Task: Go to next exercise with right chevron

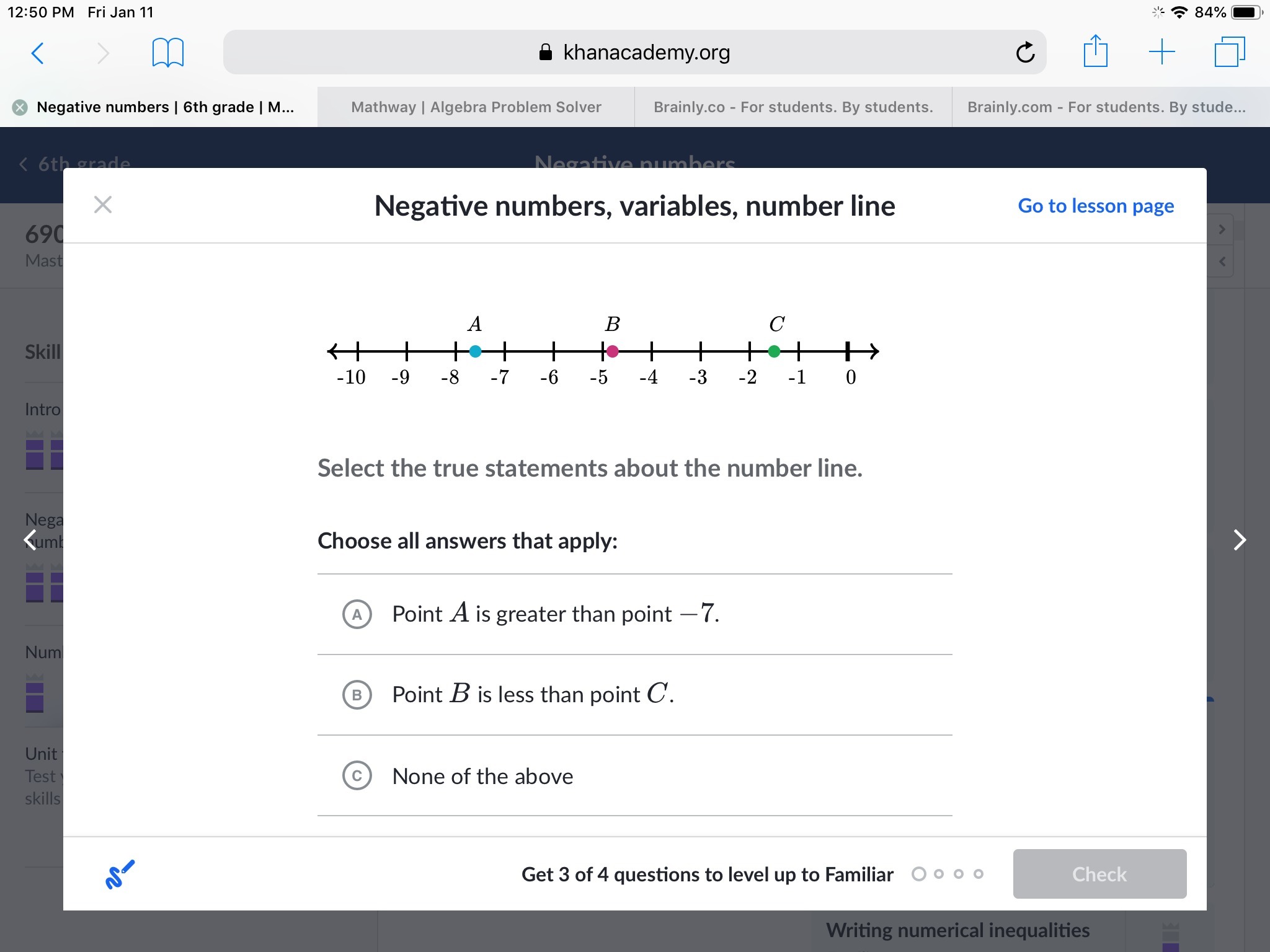Action: coord(1239,540)
